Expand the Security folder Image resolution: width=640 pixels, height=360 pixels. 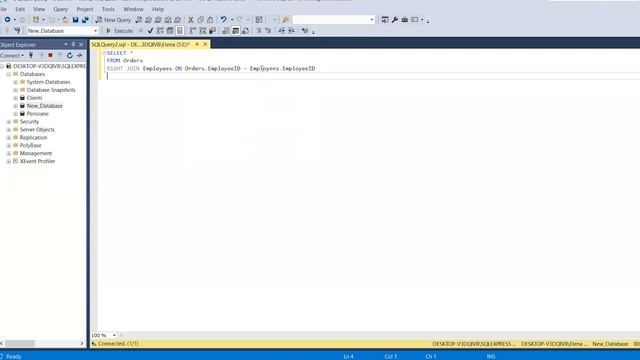pyautogui.click(x=9, y=122)
